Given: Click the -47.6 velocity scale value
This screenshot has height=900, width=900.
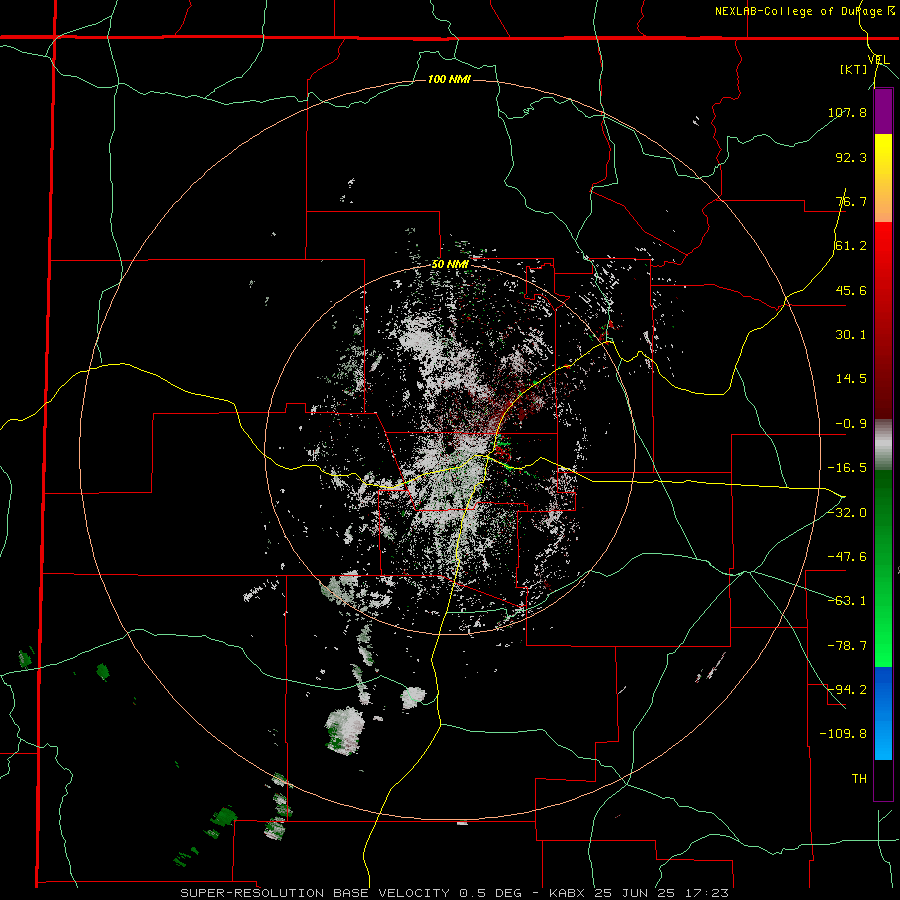Looking at the screenshot, I should coord(847,557).
